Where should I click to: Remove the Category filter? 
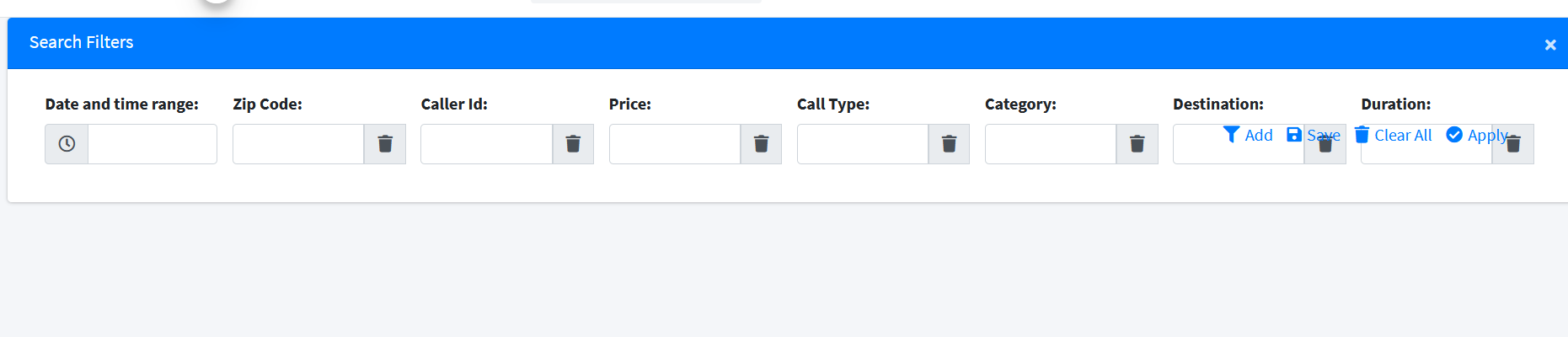1137,144
